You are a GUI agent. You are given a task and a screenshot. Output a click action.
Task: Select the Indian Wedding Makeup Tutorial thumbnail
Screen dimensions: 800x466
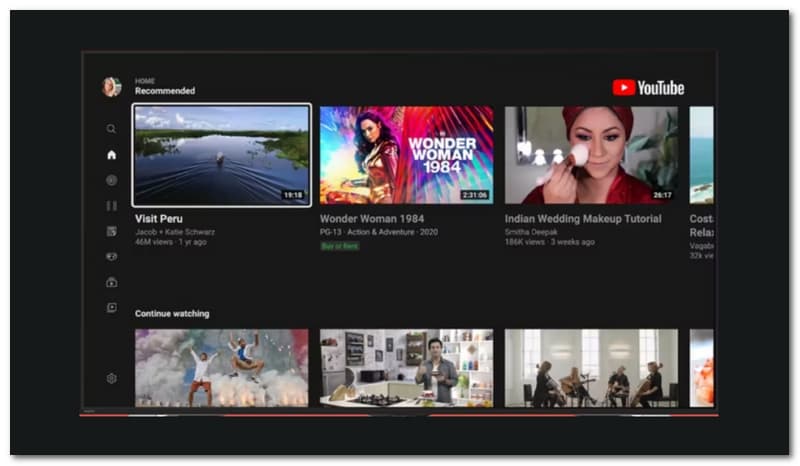click(x=591, y=155)
